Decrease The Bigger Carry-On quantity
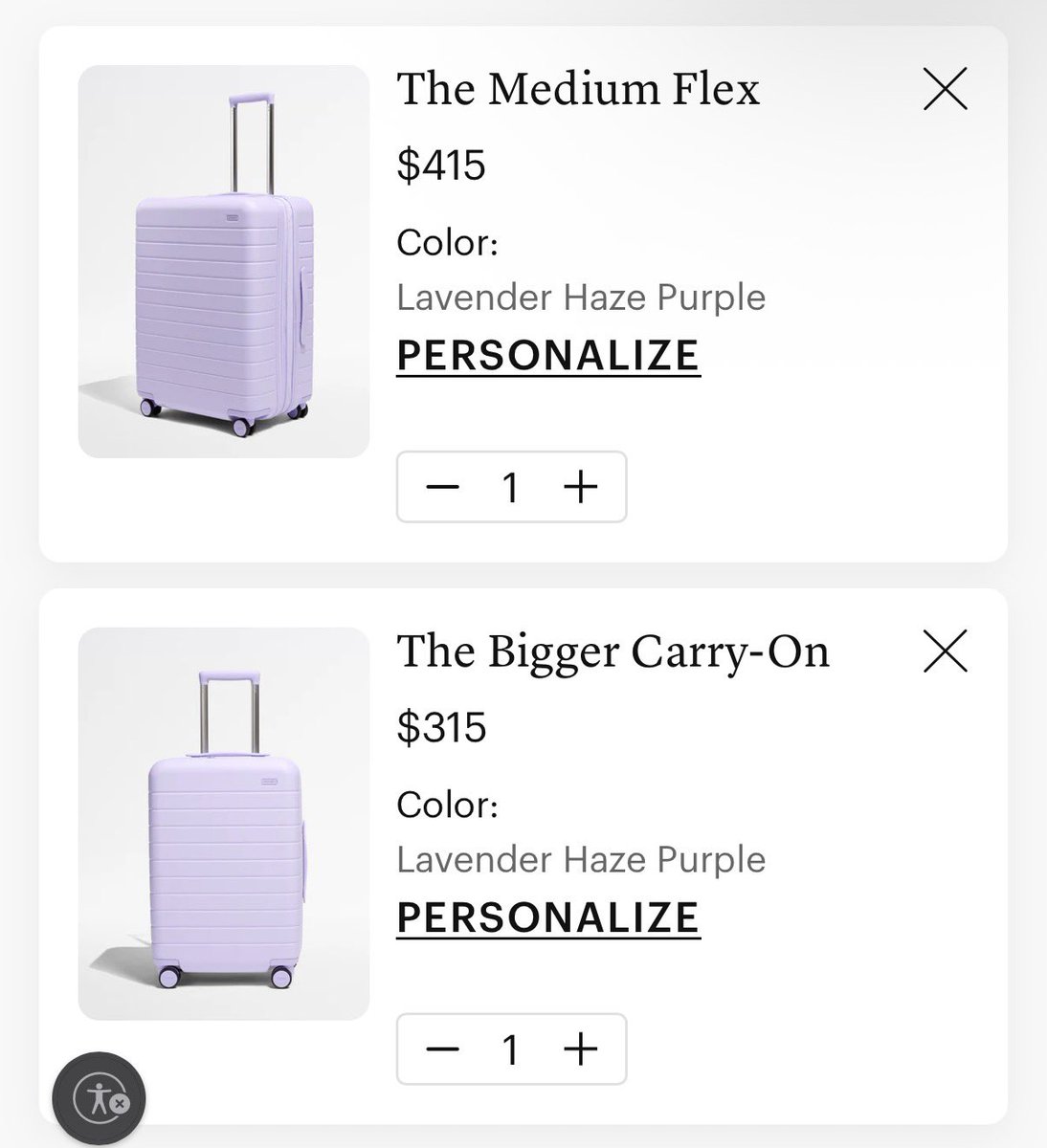Image resolution: width=1047 pixels, height=1148 pixels. point(443,1049)
